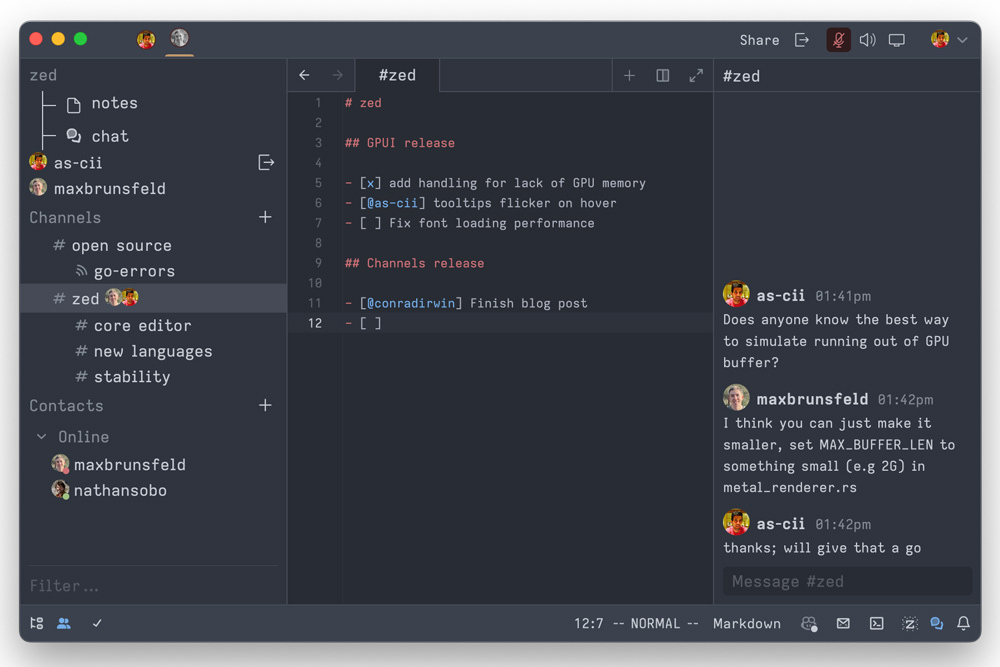Click the #zed chat panel header

point(741,76)
